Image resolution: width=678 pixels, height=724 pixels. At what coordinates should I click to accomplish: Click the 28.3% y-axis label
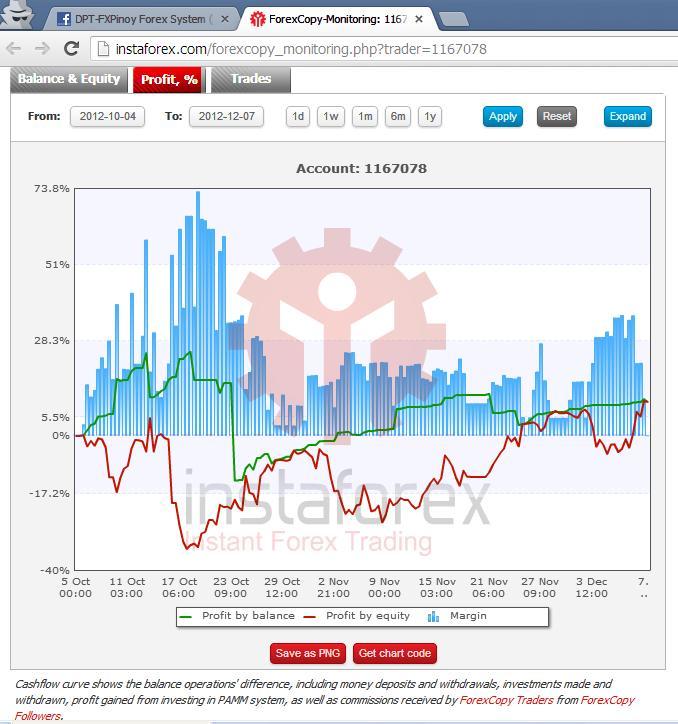[x=51, y=341]
